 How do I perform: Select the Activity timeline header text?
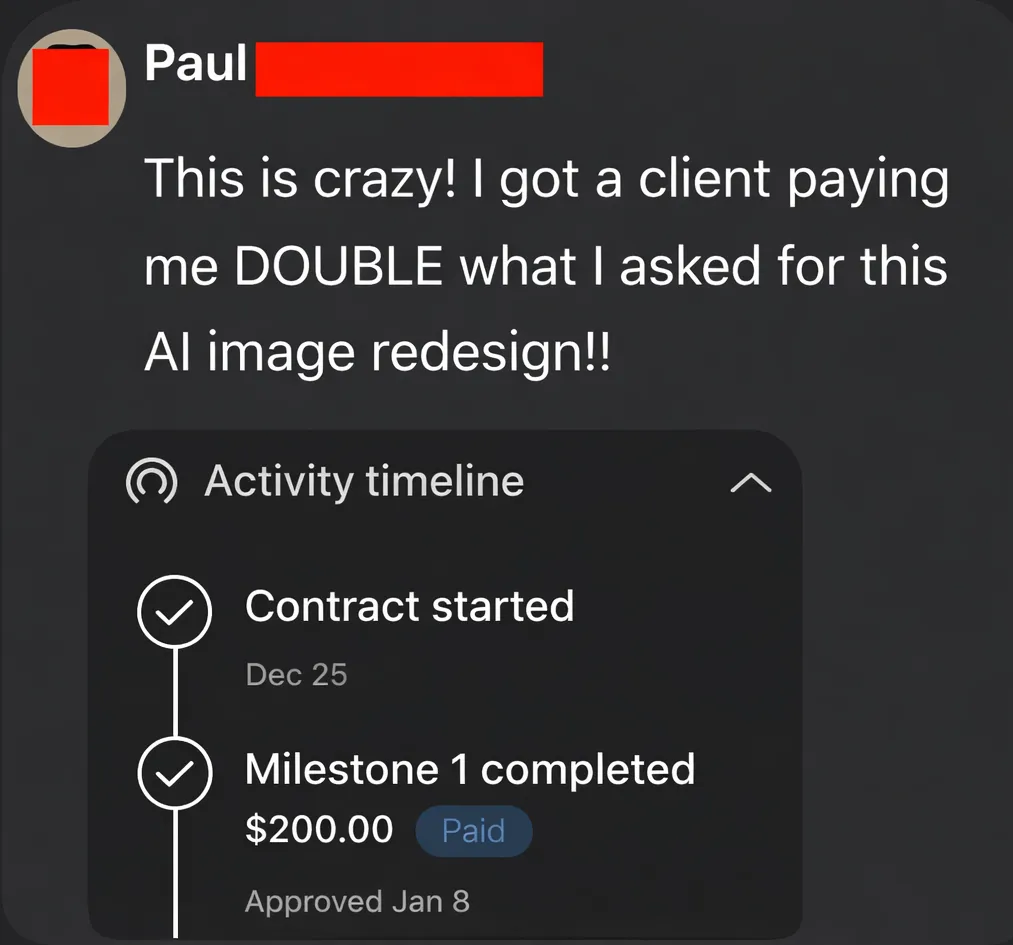click(364, 481)
